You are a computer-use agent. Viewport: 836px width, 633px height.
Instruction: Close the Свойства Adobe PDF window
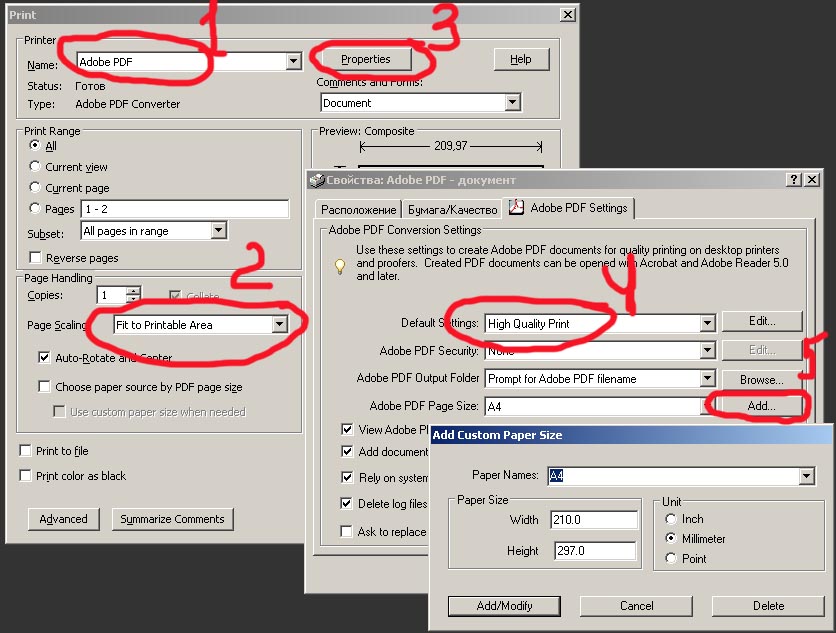[x=811, y=180]
